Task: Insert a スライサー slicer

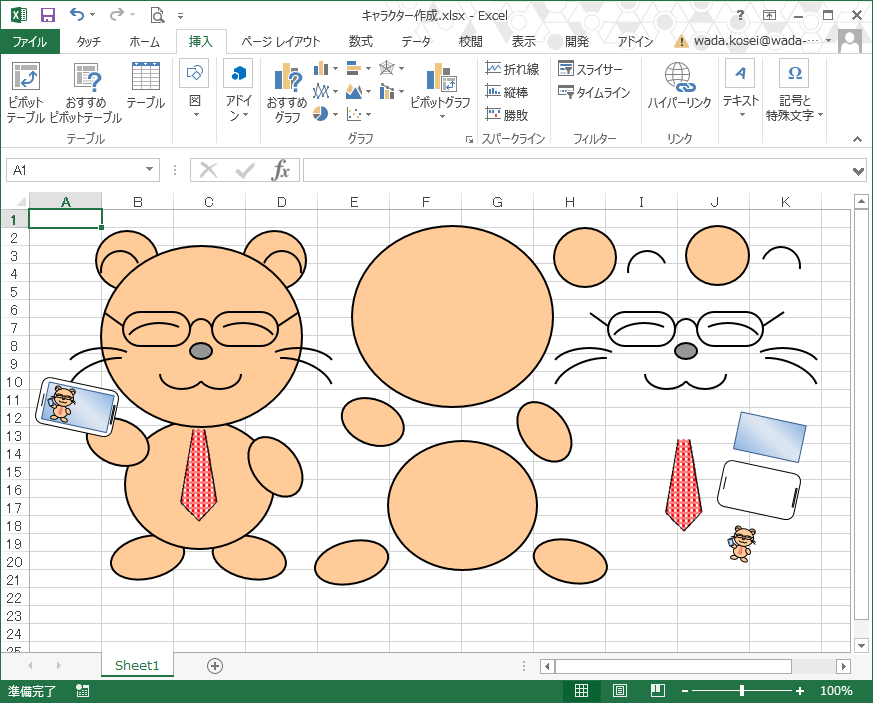Action: tap(591, 69)
